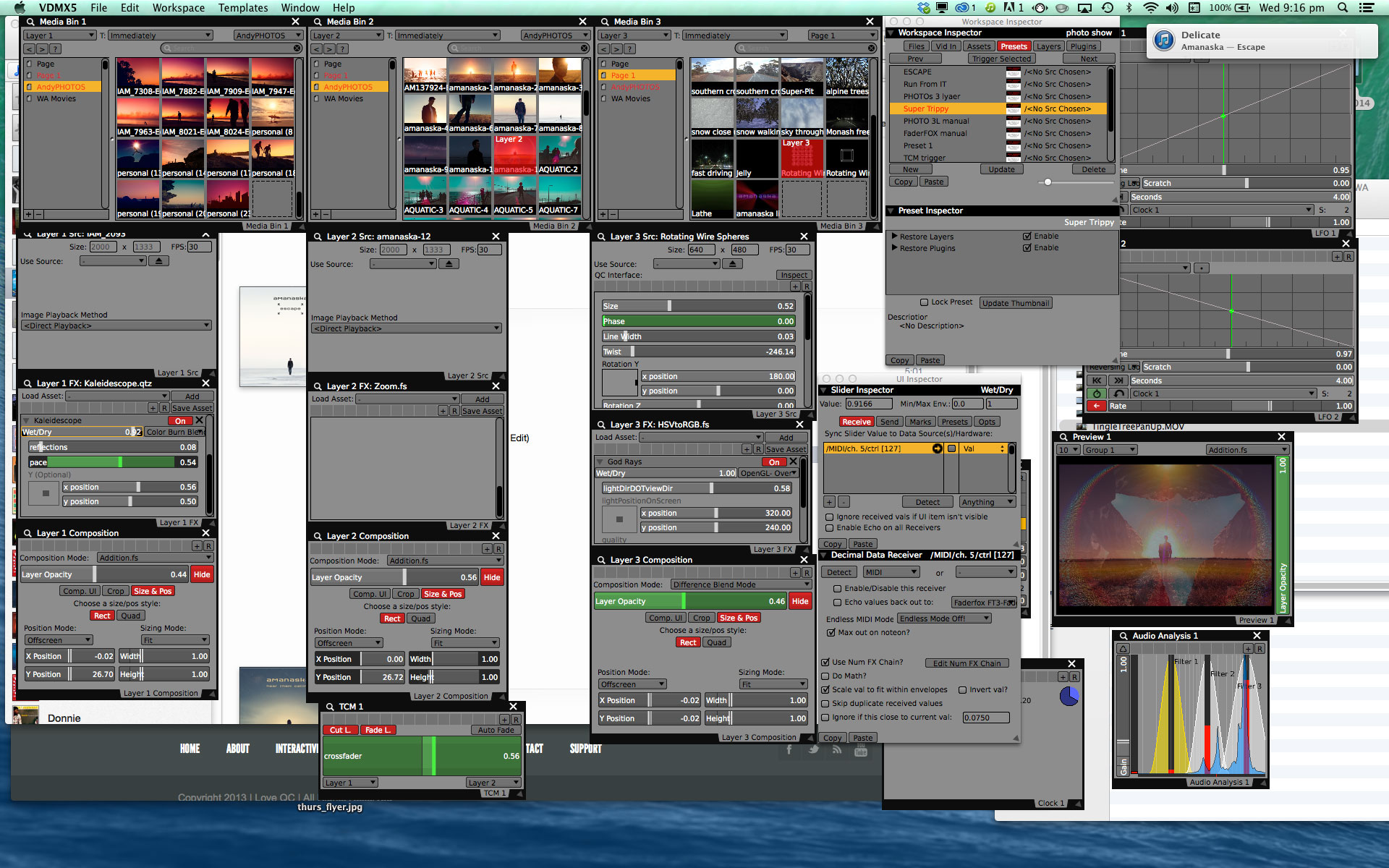Image resolution: width=1389 pixels, height=868 pixels.
Task: Open the '?' help button in Media Bin 1
Action: click(55, 49)
